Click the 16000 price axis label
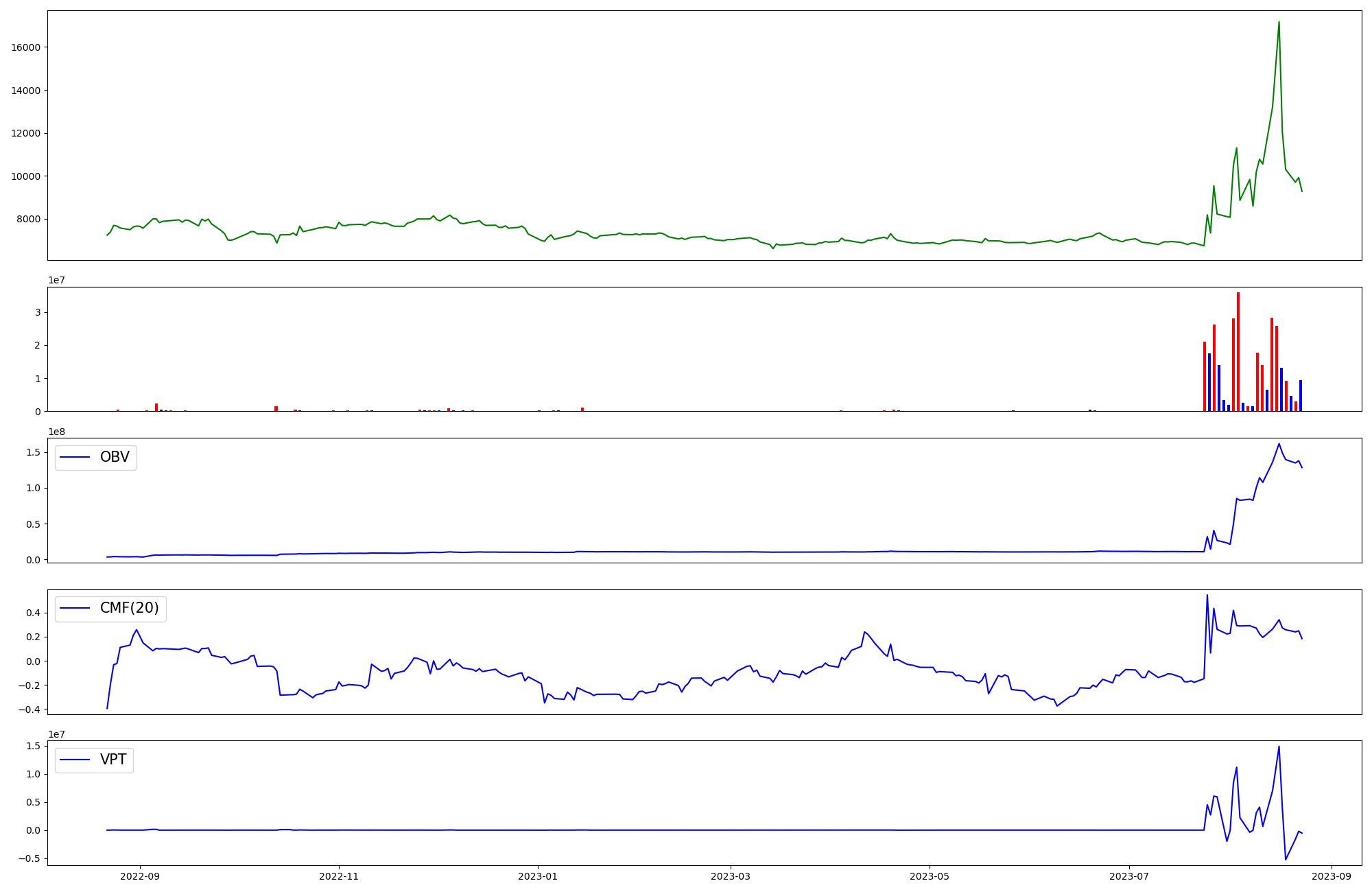The height and width of the screenshot is (892, 1372). [x=26, y=47]
